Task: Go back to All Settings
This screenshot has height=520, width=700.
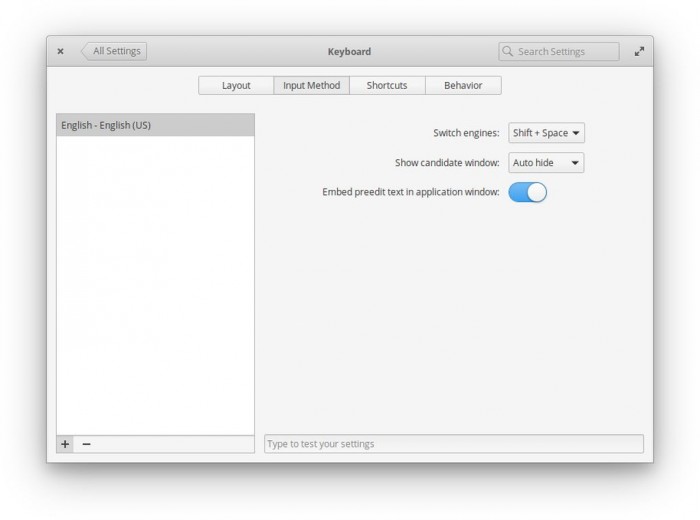Action: coord(115,51)
